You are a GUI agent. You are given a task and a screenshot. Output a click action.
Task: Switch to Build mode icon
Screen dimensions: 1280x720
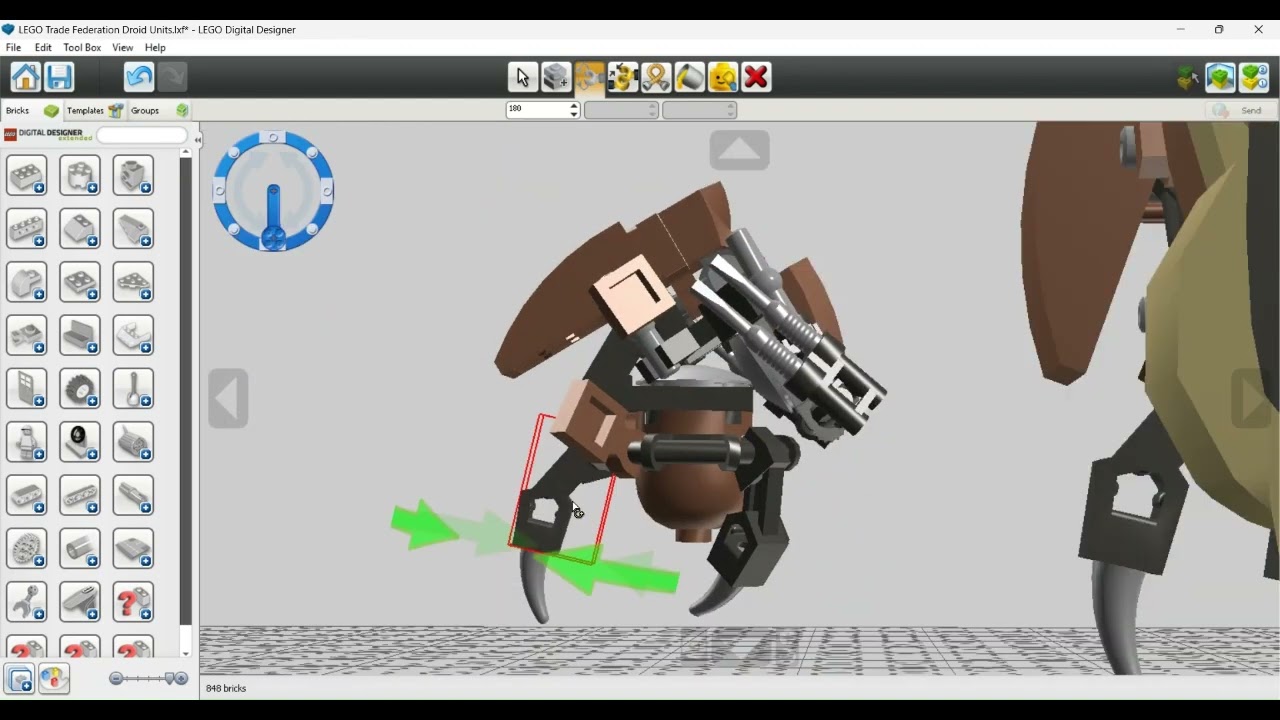pyautogui.click(x=1187, y=77)
